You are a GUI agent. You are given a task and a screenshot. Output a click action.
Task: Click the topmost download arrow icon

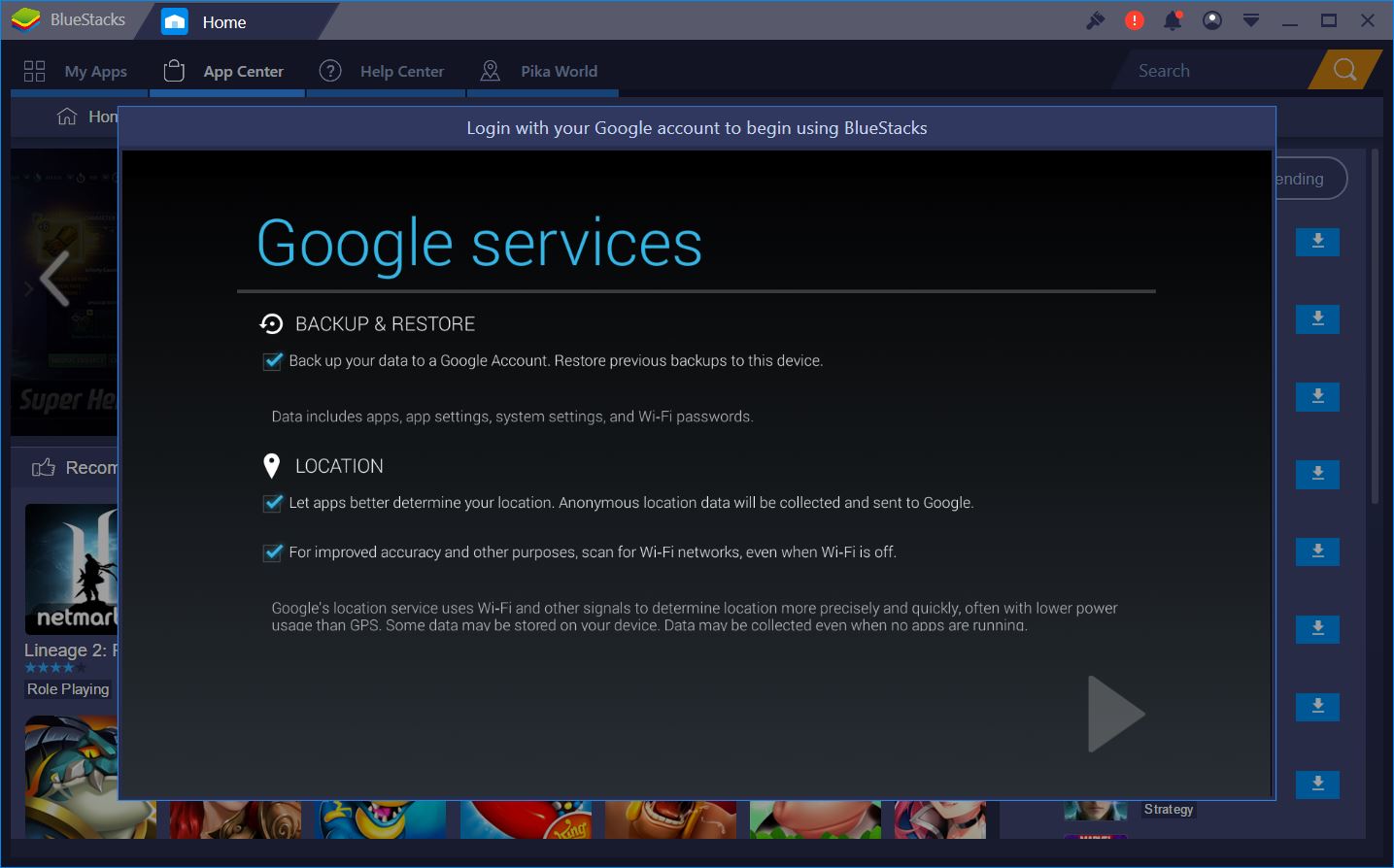coord(1317,242)
